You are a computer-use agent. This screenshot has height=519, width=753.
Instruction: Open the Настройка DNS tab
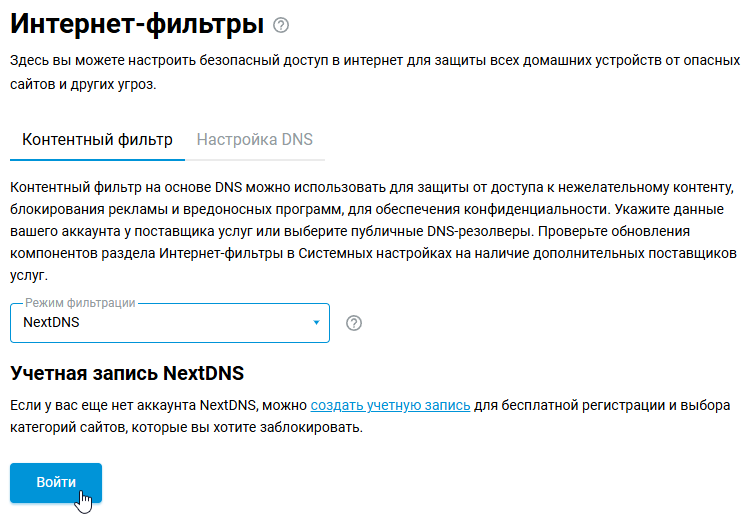255,140
